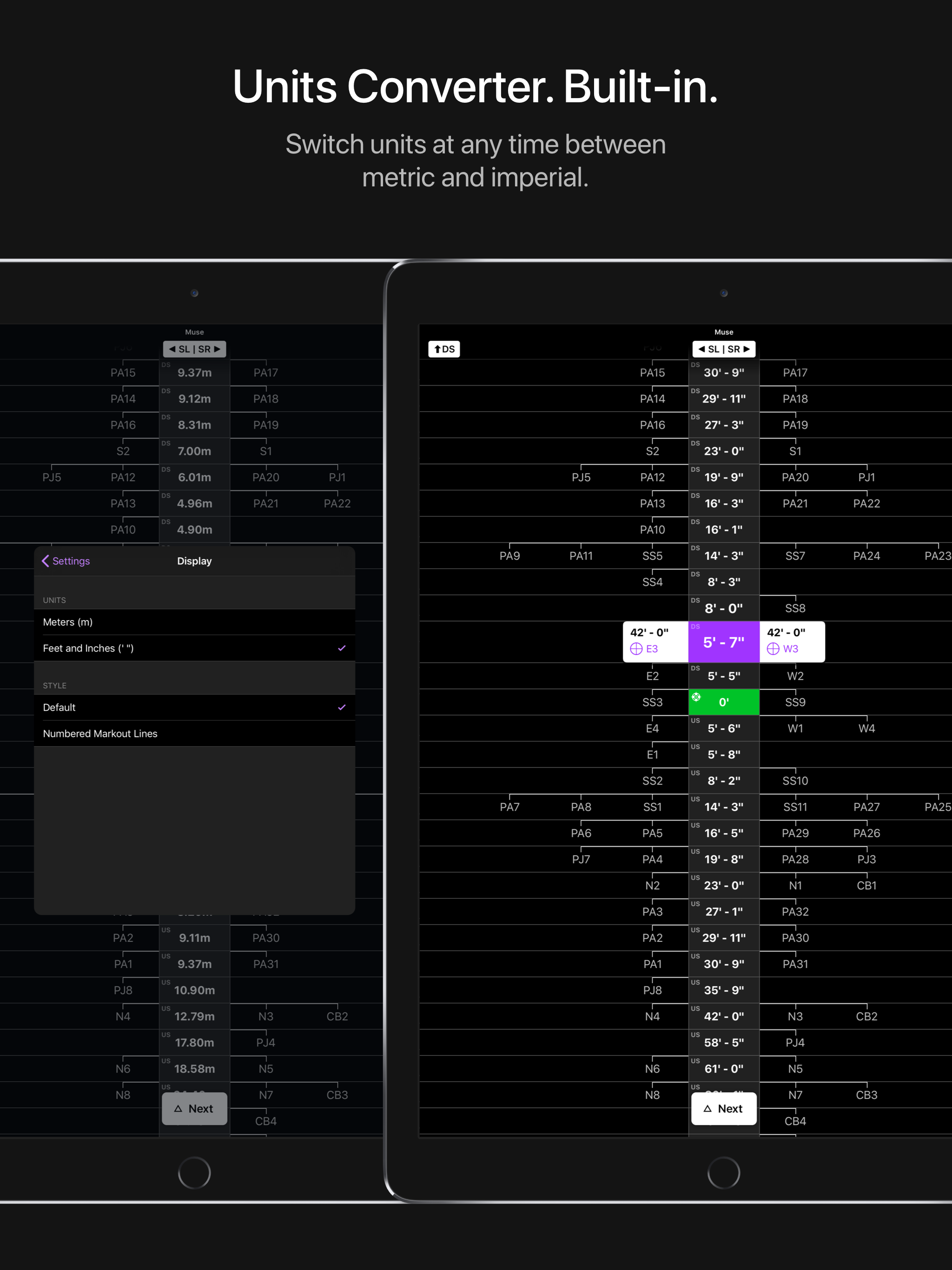Tap the green crosshair icon on the 0' cell
Viewport: 952px width, 1270px height.
696,697
